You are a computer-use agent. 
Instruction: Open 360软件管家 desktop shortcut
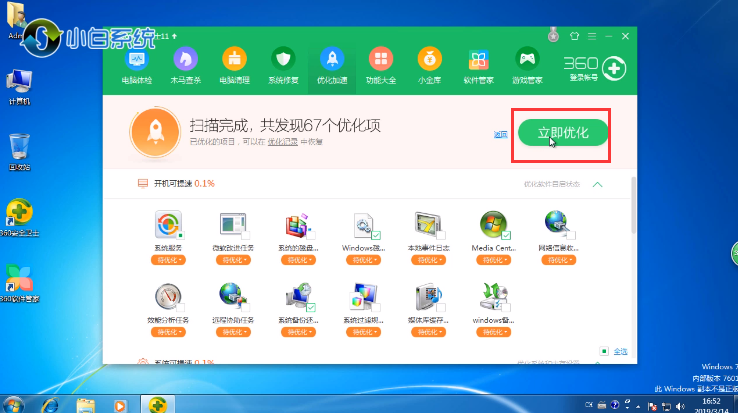[19, 283]
